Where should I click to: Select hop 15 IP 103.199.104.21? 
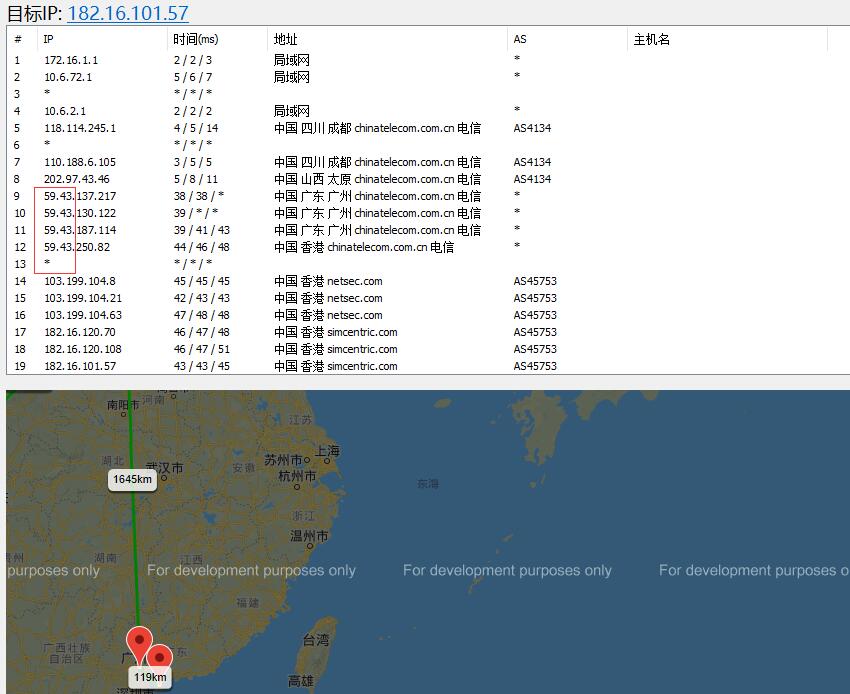pyautogui.click(x=83, y=298)
